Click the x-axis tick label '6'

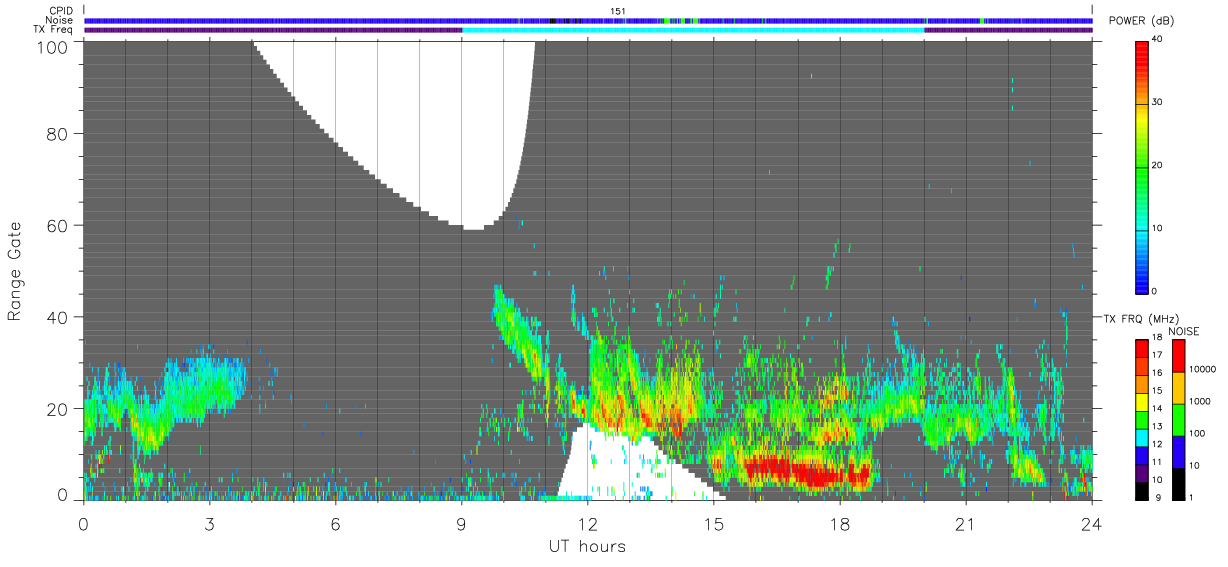(x=335, y=524)
